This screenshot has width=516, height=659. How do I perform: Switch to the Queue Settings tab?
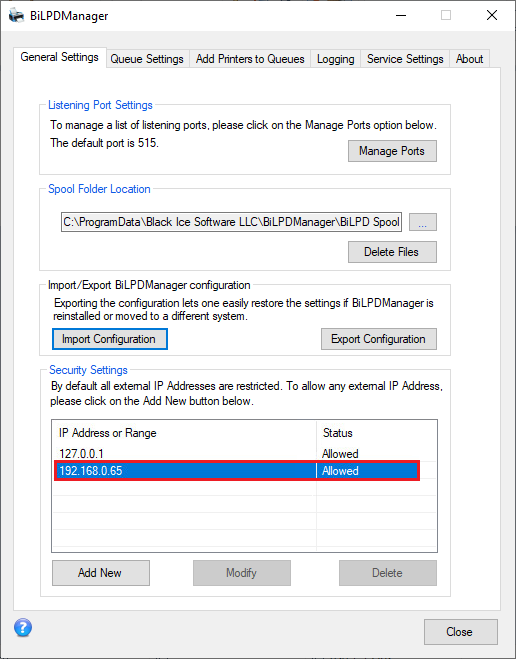[x=147, y=59]
